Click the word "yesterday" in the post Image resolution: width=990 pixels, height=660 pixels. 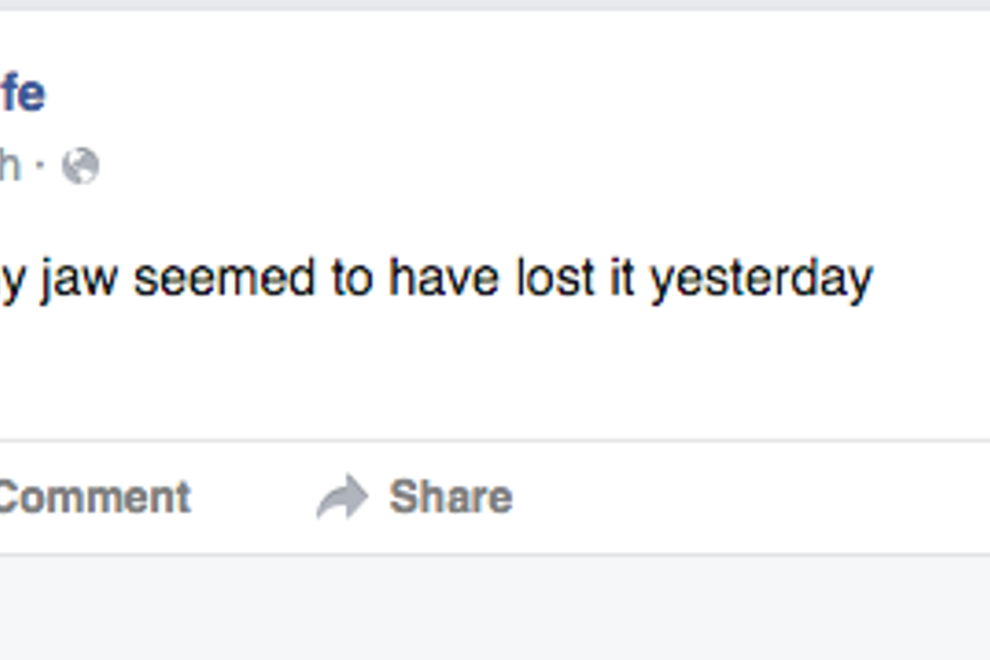coord(761,279)
